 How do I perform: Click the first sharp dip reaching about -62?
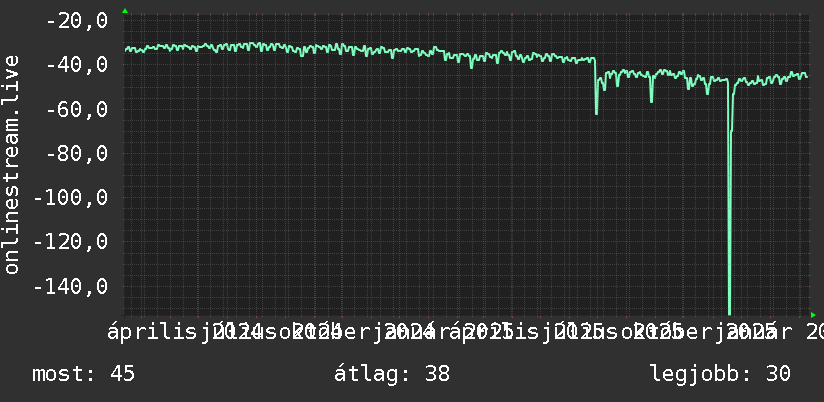(x=596, y=114)
